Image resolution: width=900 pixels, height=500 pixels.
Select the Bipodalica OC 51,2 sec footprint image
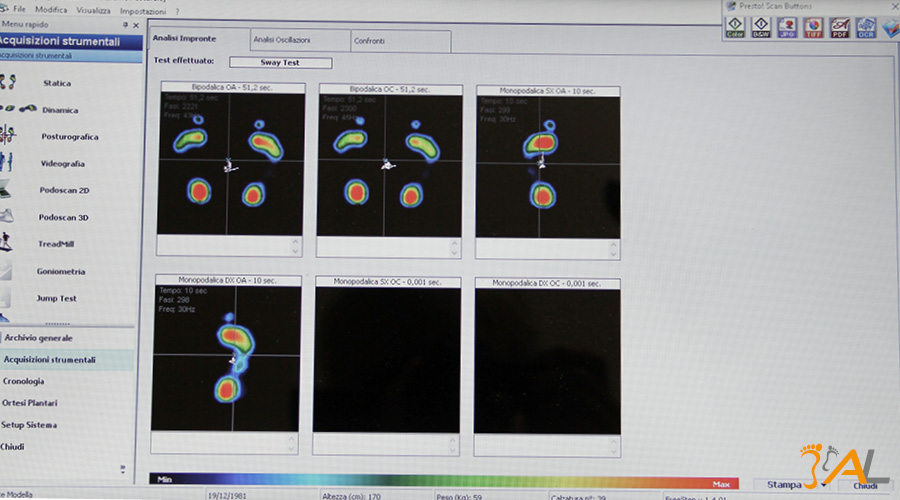pyautogui.click(x=389, y=166)
